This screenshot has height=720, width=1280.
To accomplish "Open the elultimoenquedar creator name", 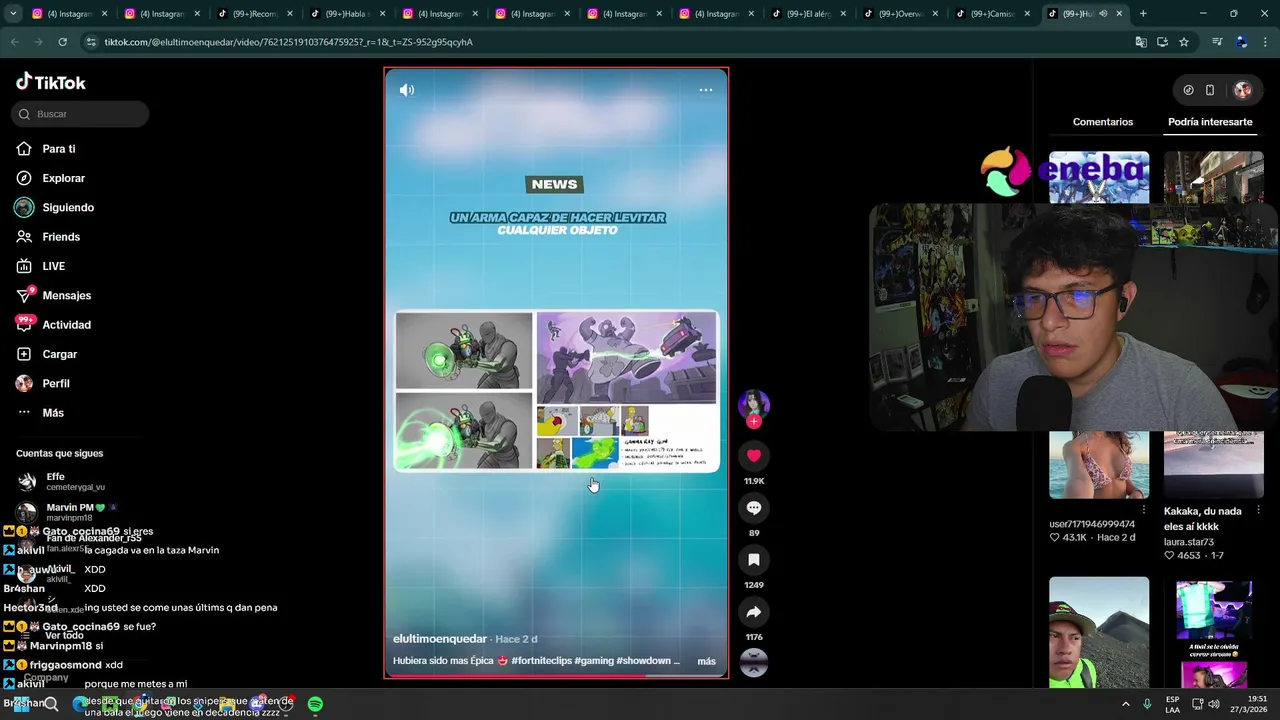I will click(x=440, y=639).
